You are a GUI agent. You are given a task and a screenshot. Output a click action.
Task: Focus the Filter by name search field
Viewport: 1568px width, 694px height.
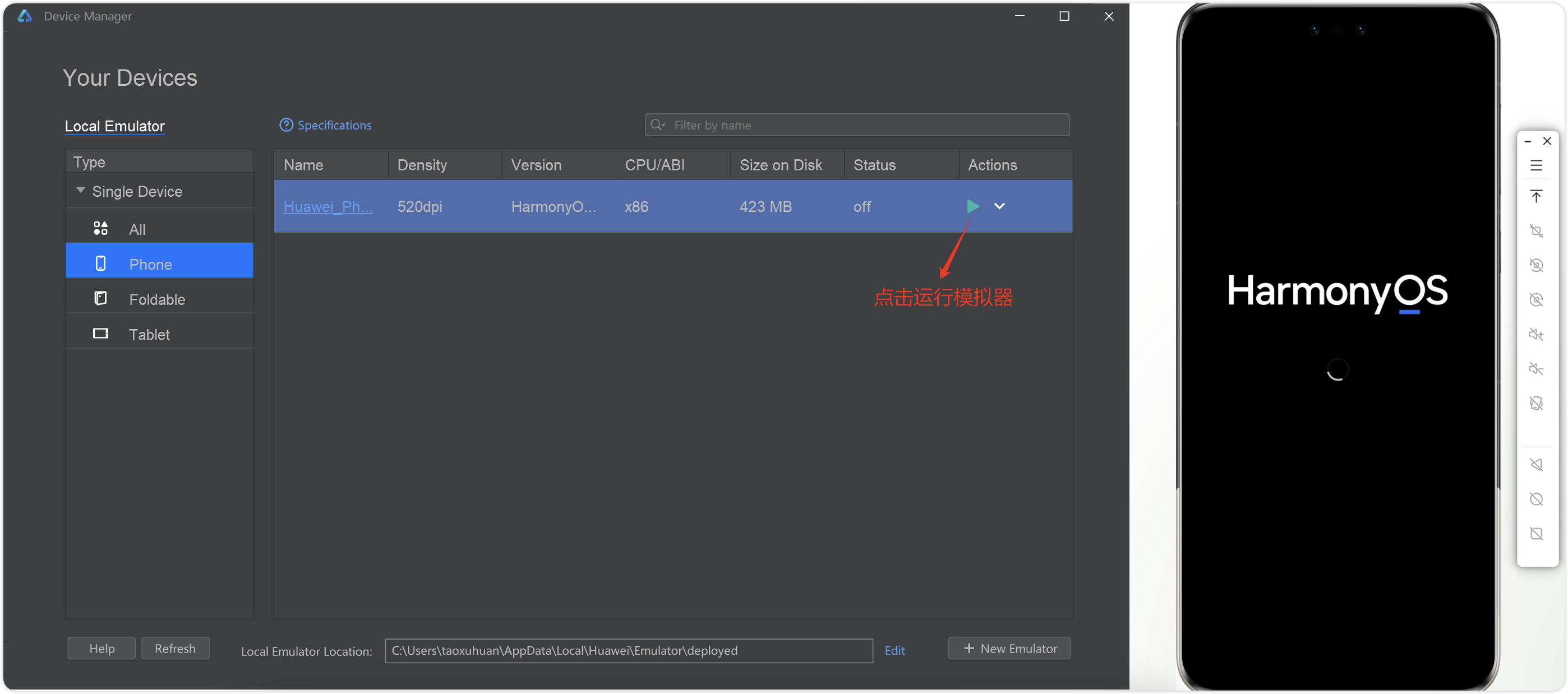point(856,124)
